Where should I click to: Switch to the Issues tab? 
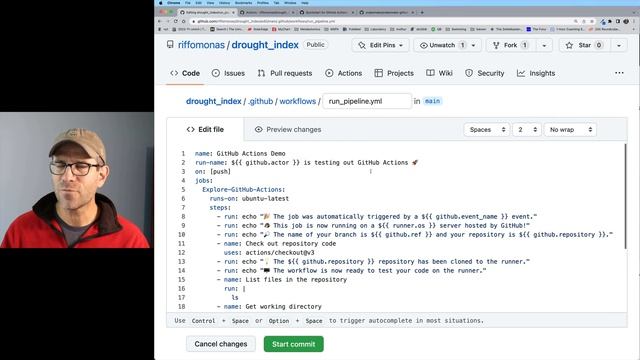point(228,73)
